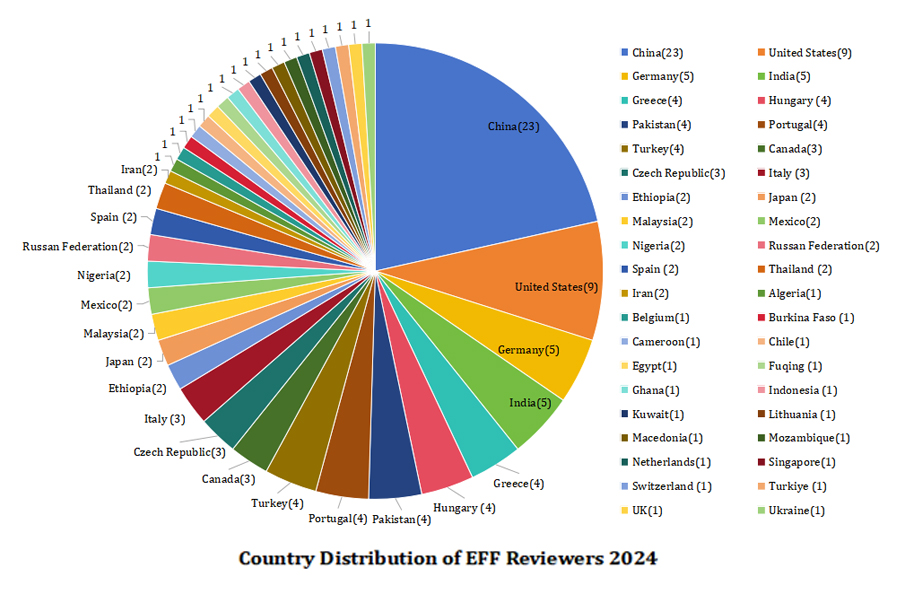Click the "Iran(2)" data label beside the pie

[139, 169]
